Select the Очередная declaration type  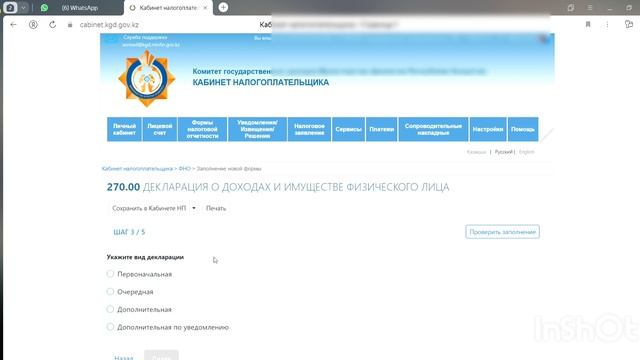pyautogui.click(x=110, y=291)
